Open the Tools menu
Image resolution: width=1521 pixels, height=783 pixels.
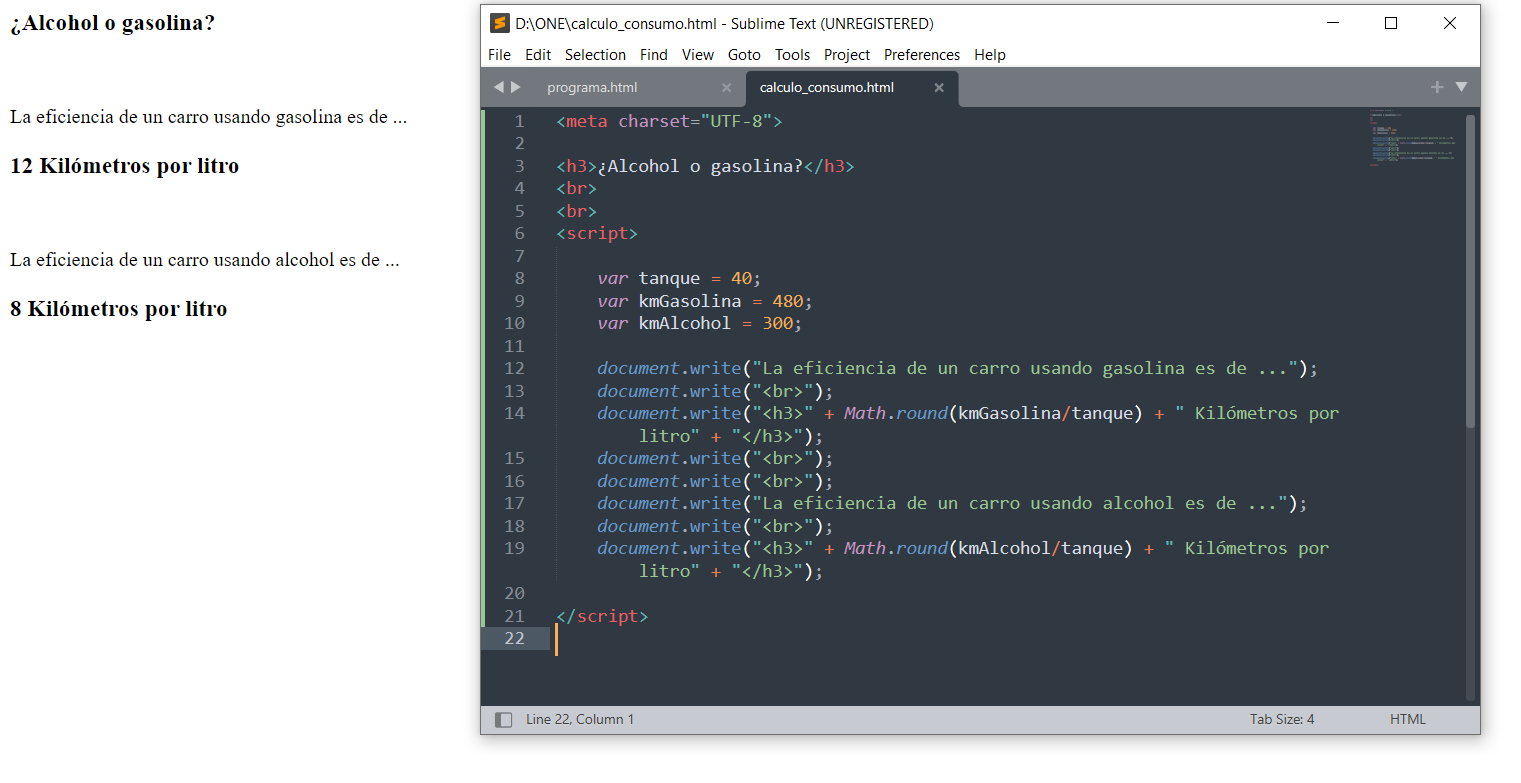point(792,55)
